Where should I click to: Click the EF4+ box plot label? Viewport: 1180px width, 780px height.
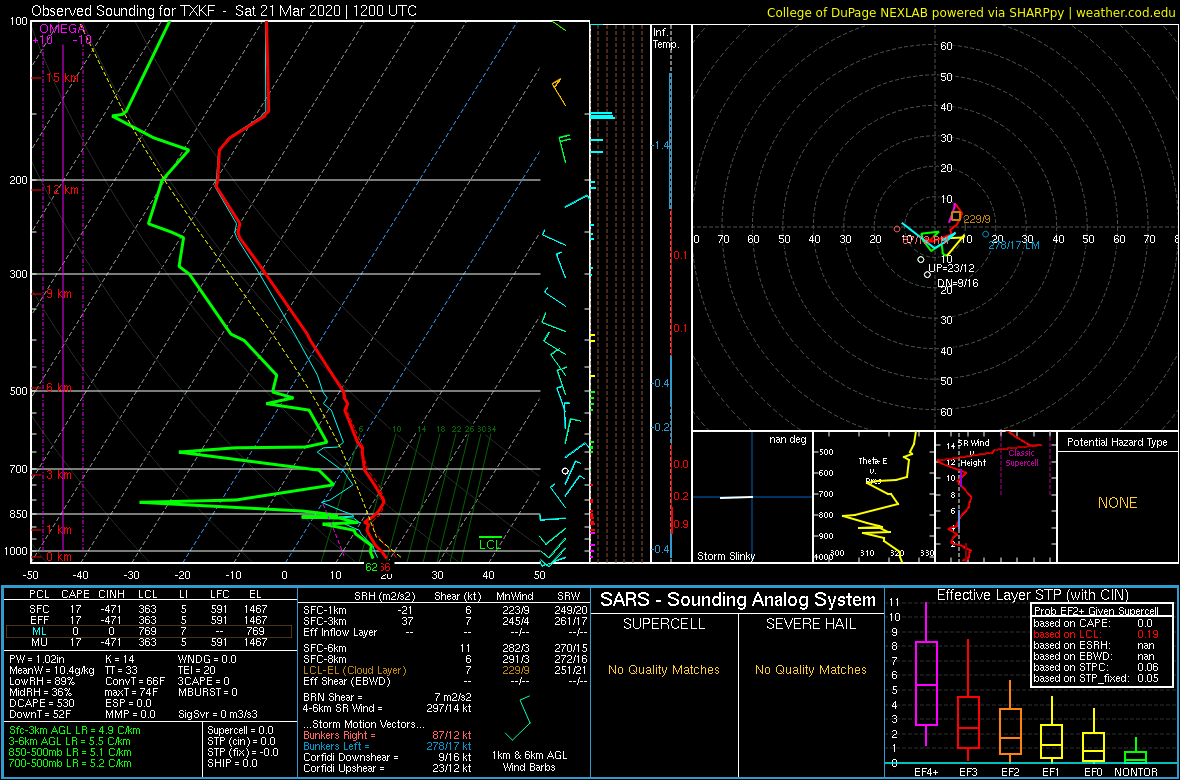point(925,772)
